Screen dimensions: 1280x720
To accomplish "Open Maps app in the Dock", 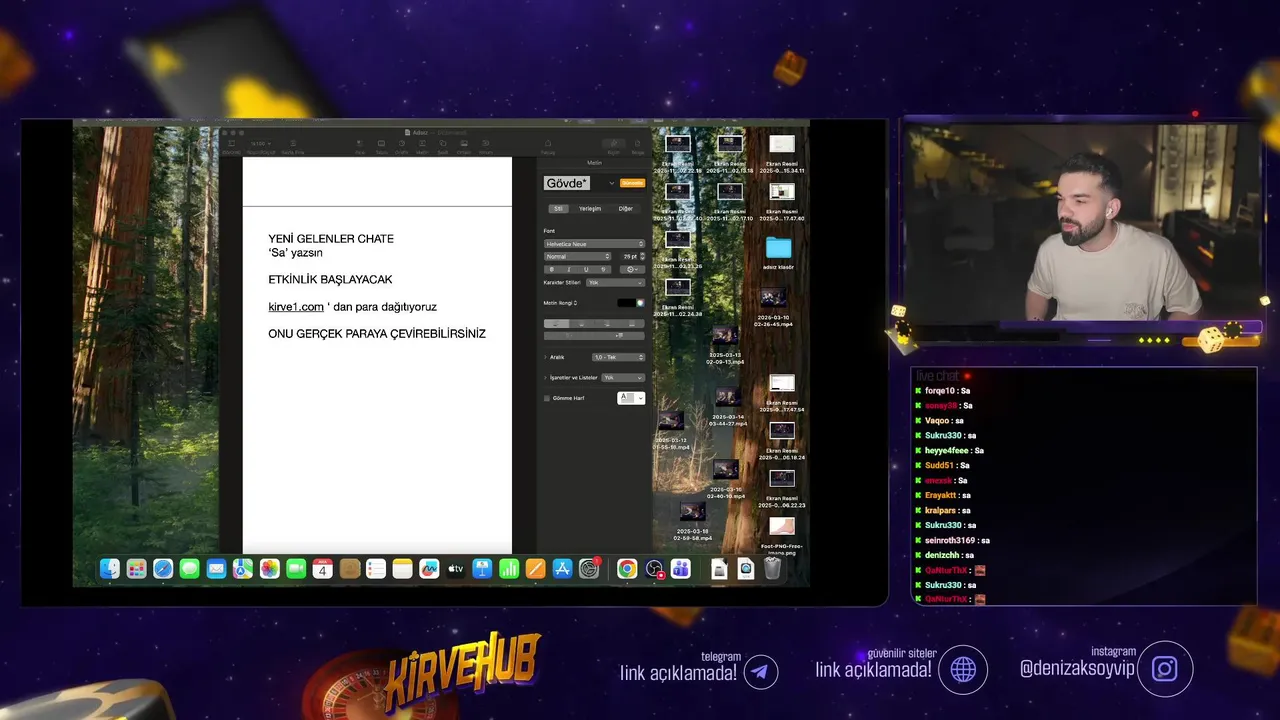I will click(x=243, y=569).
